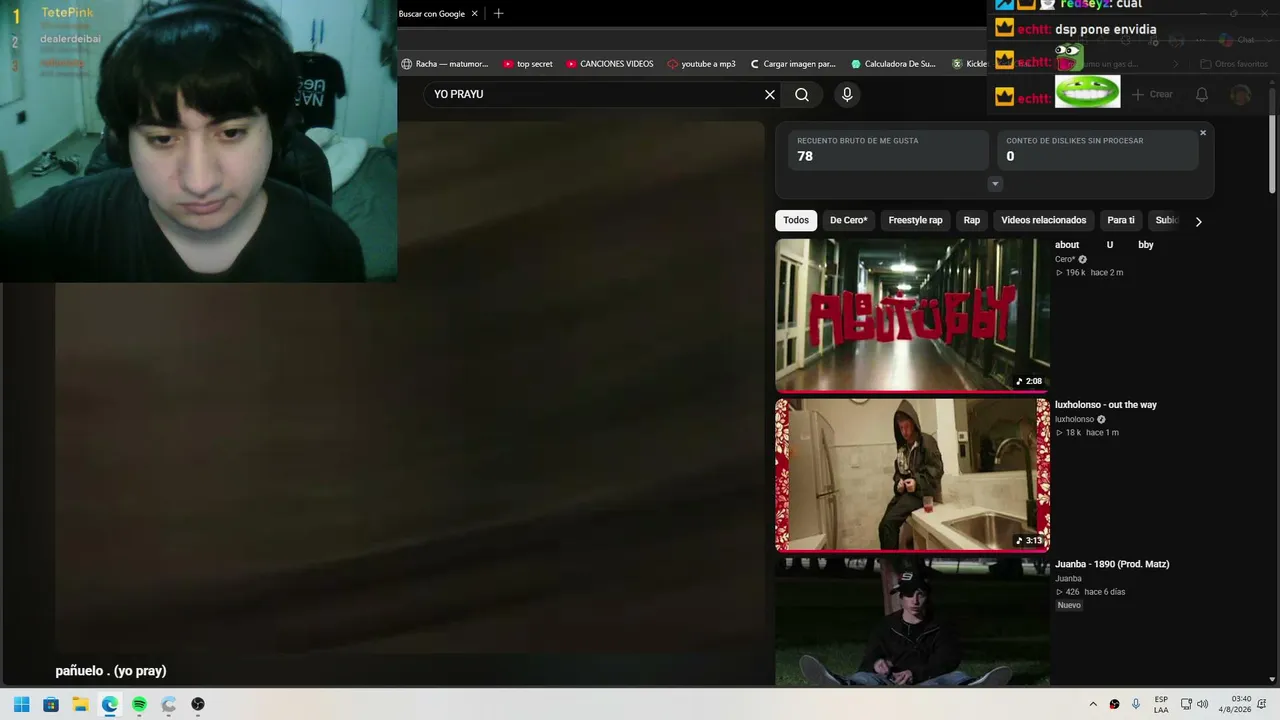Start voice search with the microphone icon
This screenshot has width=1280, height=720.
(x=847, y=95)
